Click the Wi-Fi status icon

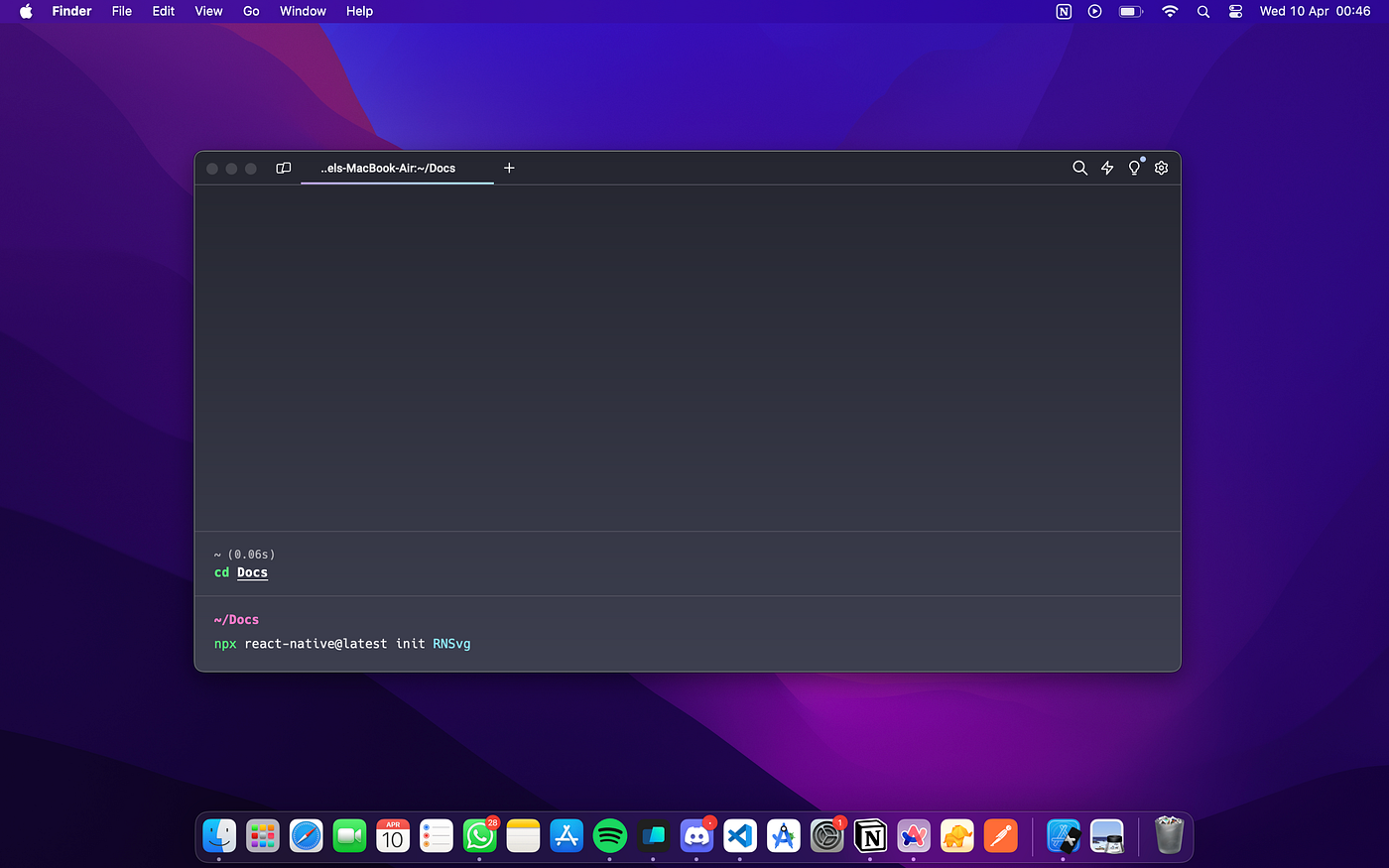pos(1170,11)
